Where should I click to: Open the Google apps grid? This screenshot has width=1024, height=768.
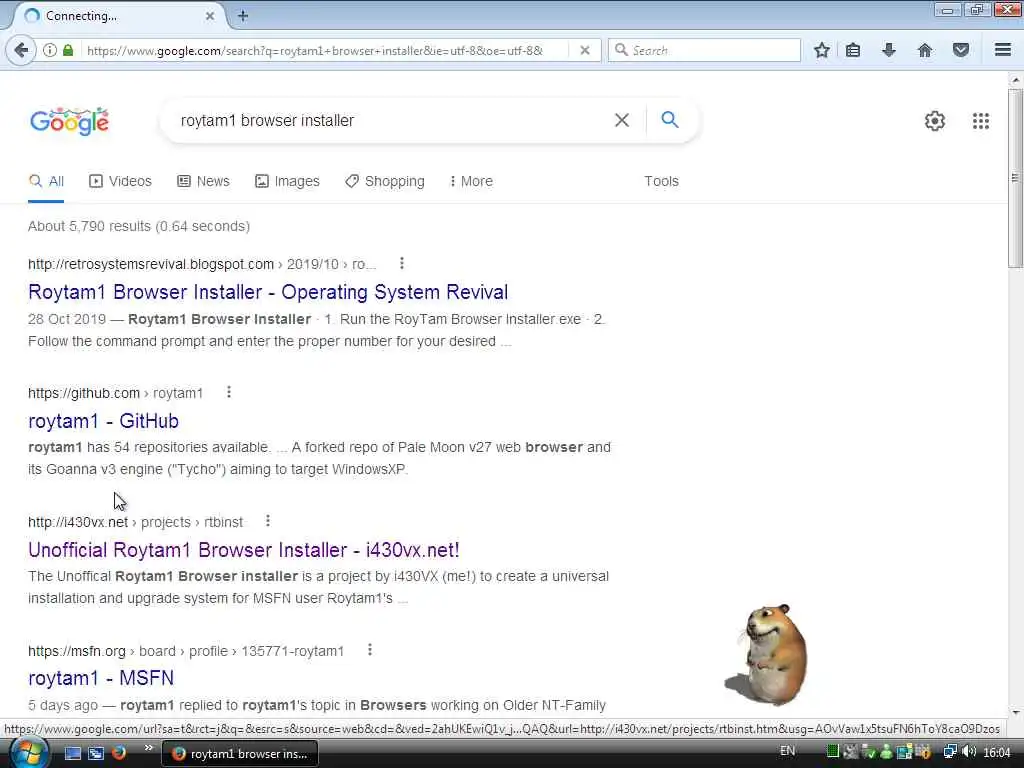coord(981,121)
